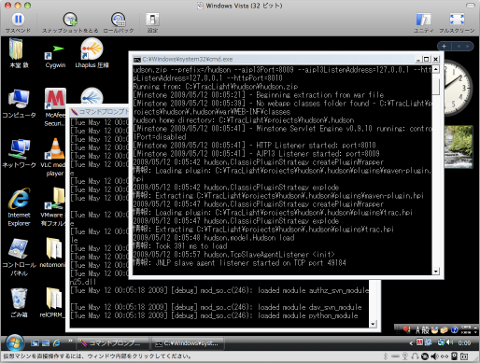Image resolution: width=480 pixels, height=363 pixels.
Task: Click the taskbar clock 0:09
Action: (465, 343)
